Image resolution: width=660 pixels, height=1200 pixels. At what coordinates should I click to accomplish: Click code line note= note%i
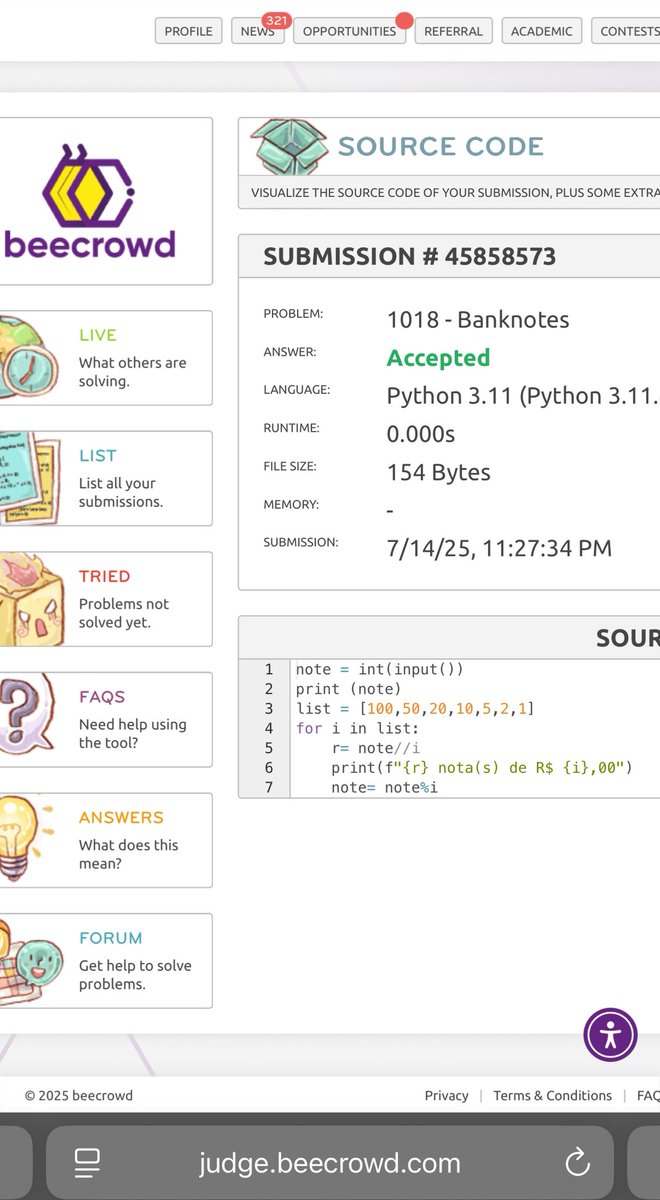tap(385, 788)
